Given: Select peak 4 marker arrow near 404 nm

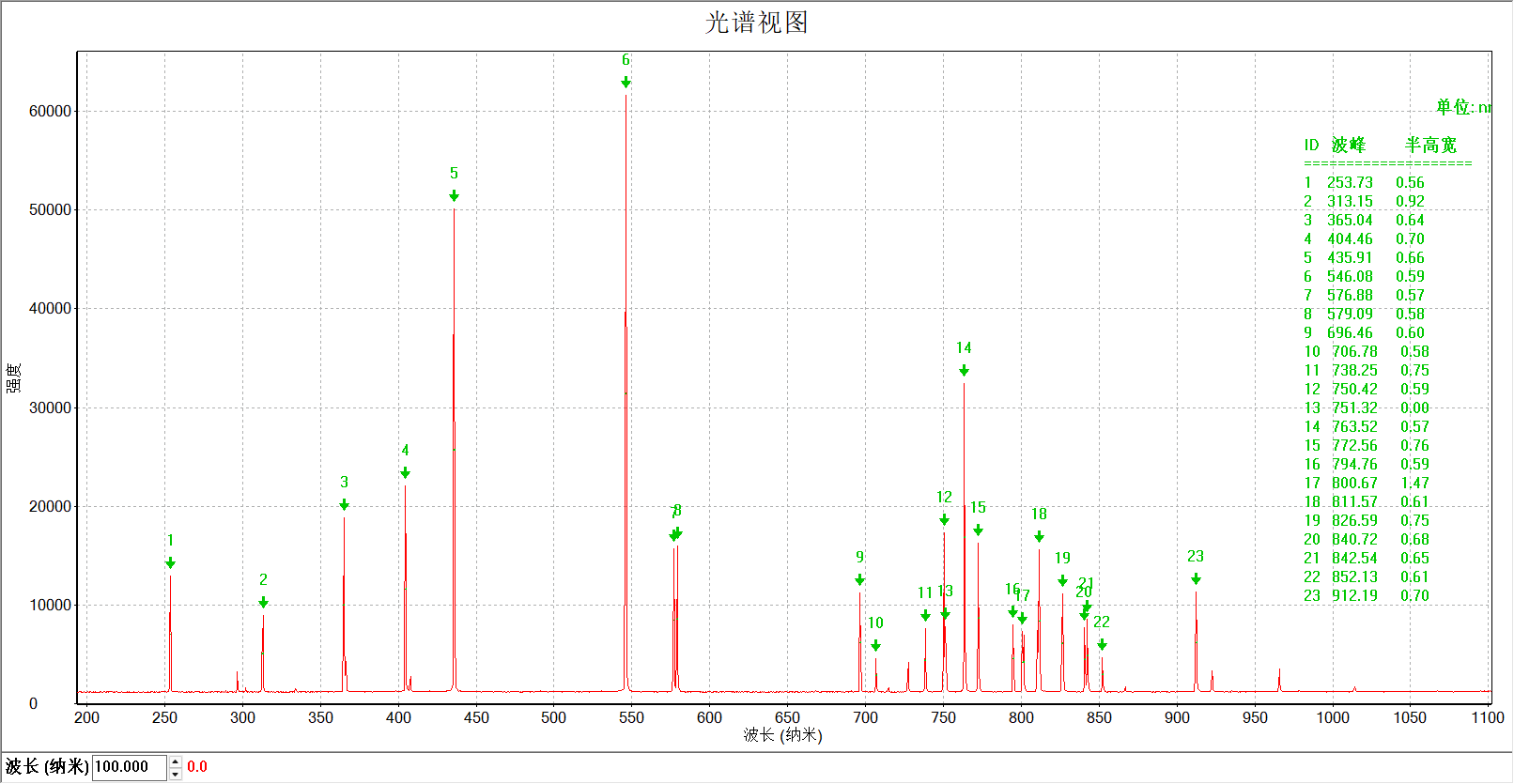Looking at the screenshot, I should (405, 473).
